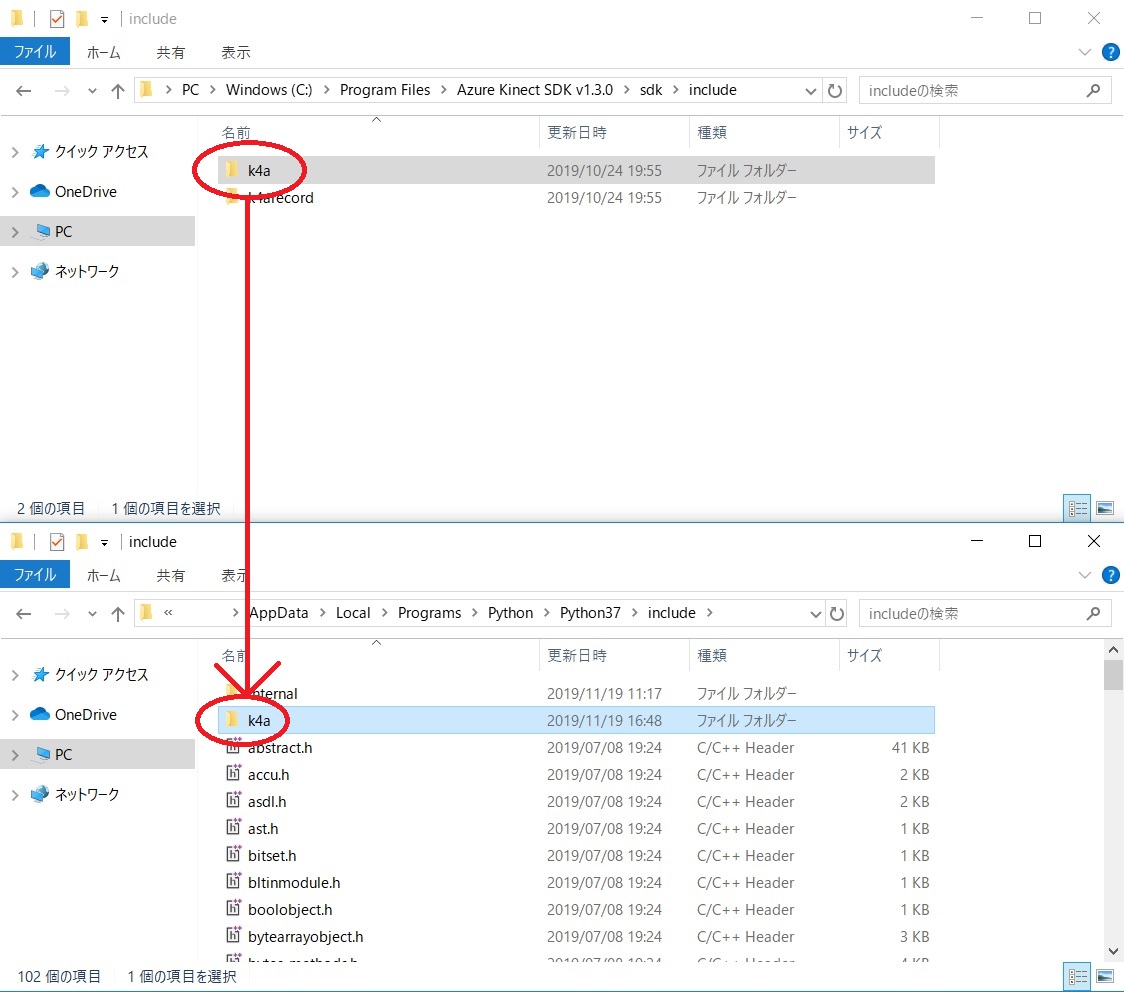Screen dimensions: 1124x992
Task: Click Properties checkmark icon in lower title bar
Action: pos(57,542)
